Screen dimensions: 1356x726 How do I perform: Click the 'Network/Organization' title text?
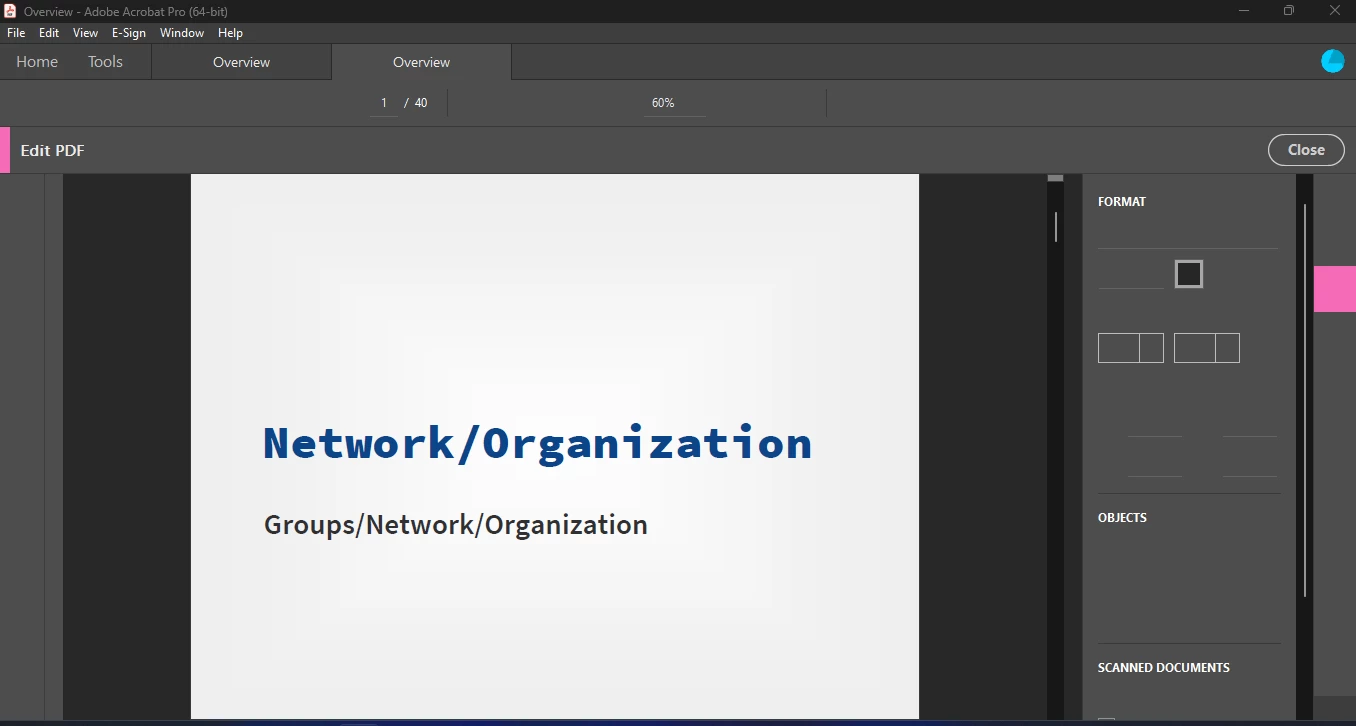(x=538, y=443)
